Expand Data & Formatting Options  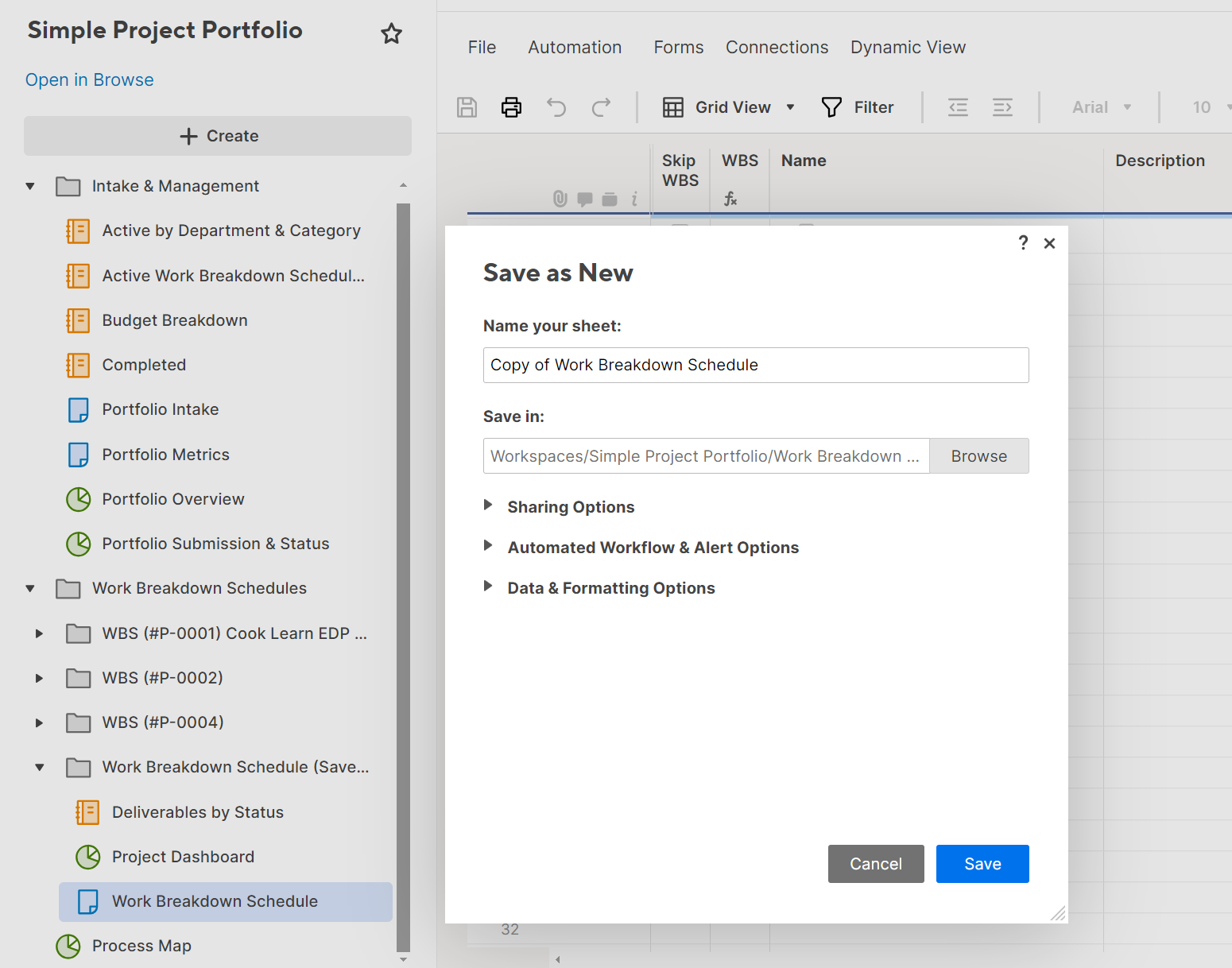488,587
